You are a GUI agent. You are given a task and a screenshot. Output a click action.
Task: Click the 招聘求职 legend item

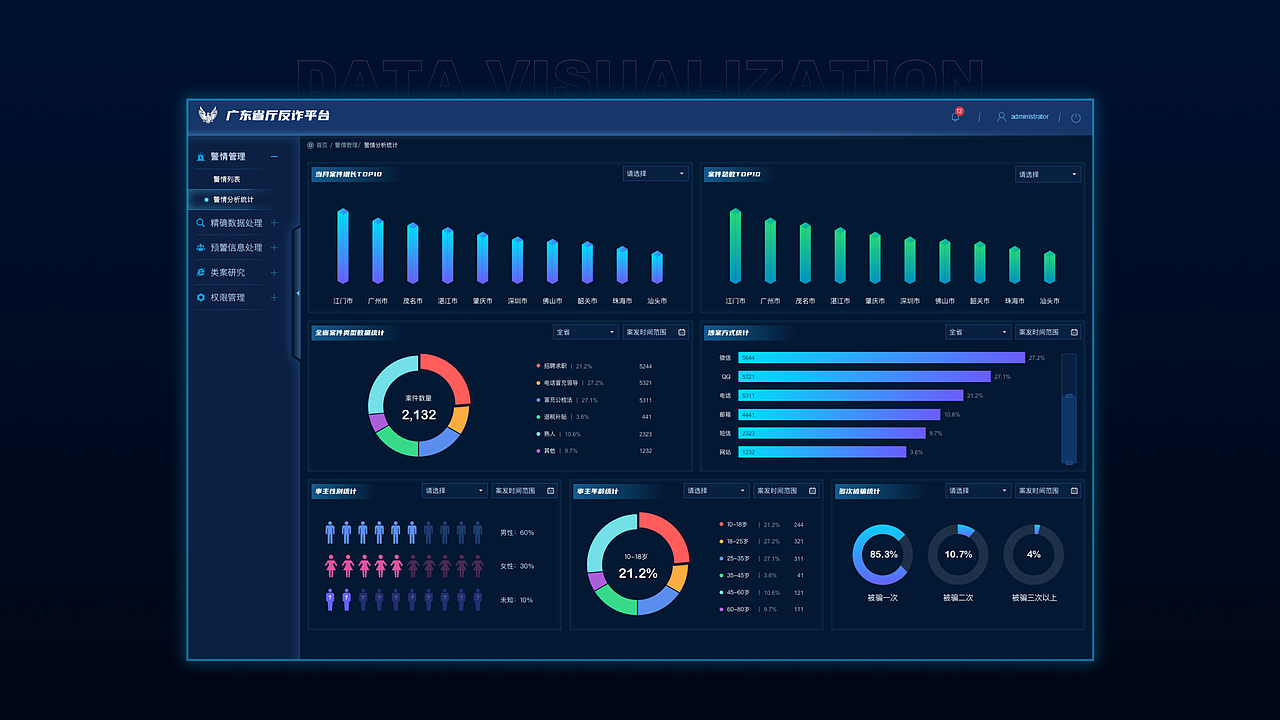coord(594,366)
